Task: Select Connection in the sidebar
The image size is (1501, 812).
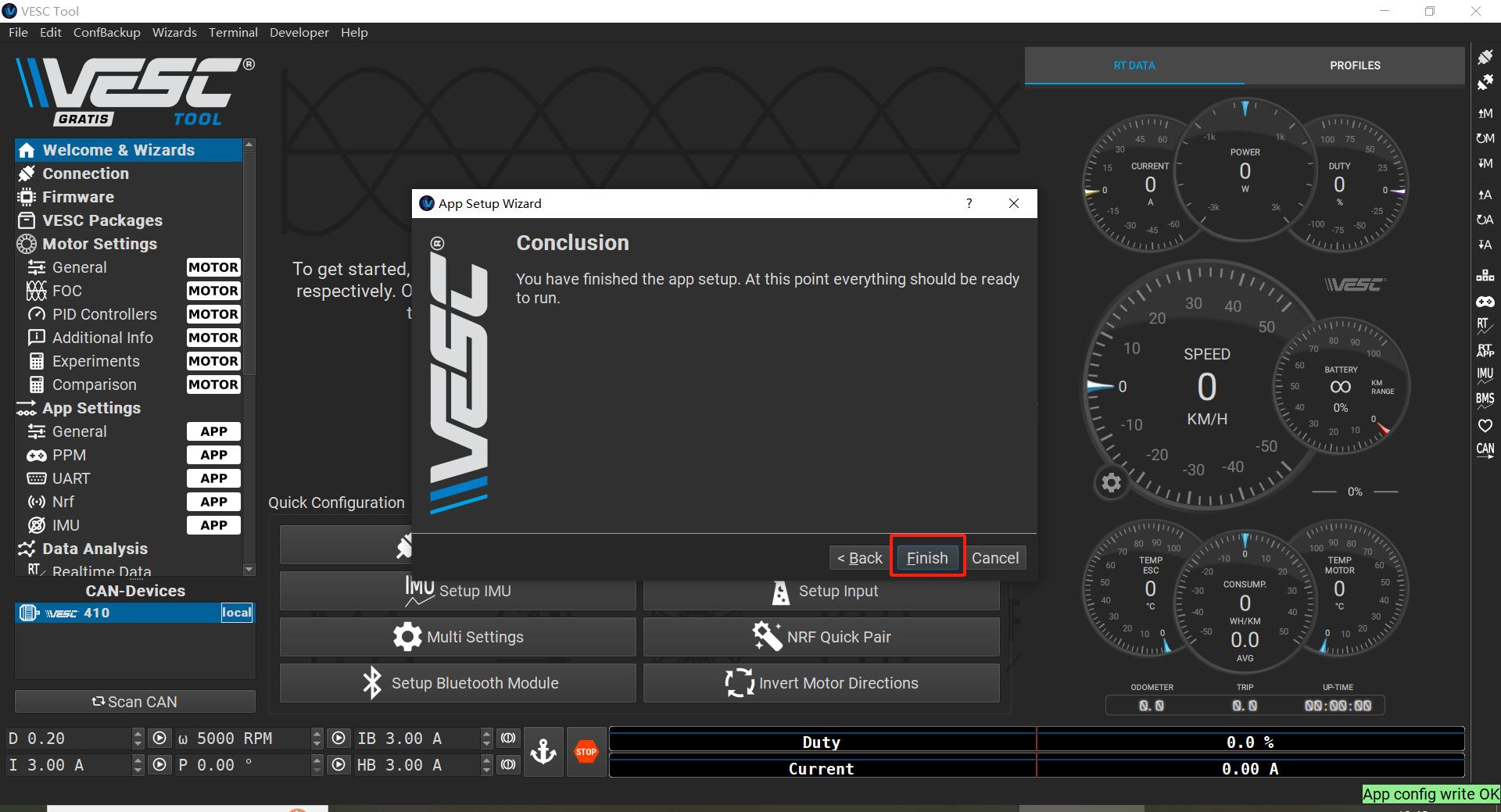Action: coord(129,173)
